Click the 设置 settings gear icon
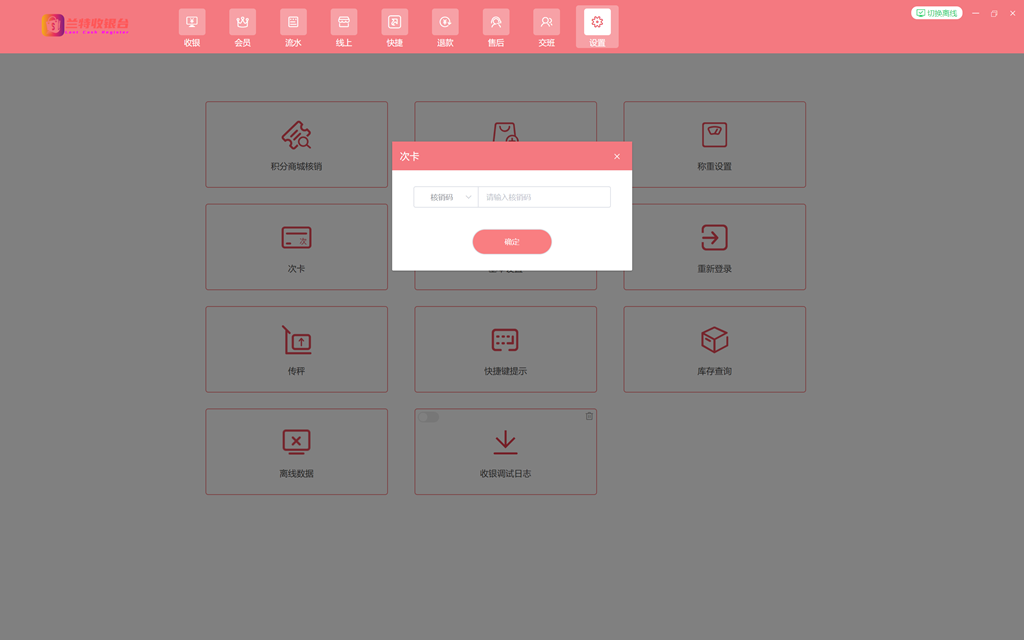This screenshot has height=640, width=1024. click(597, 22)
